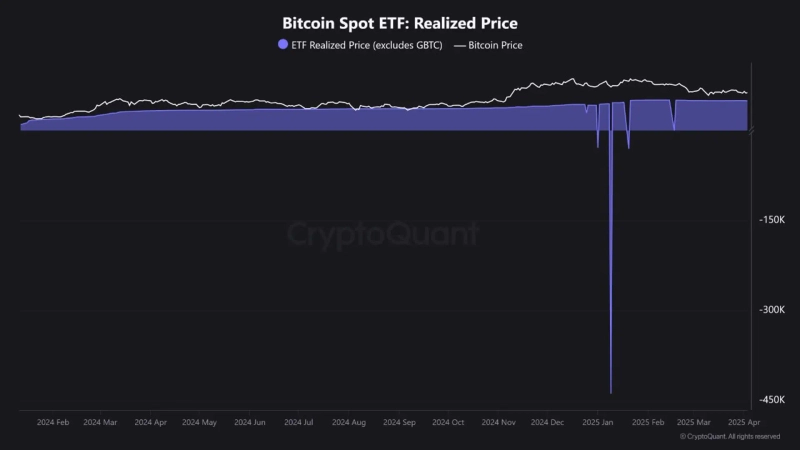Open the CryptoQuant All rights reserved notice

click(x=730, y=437)
